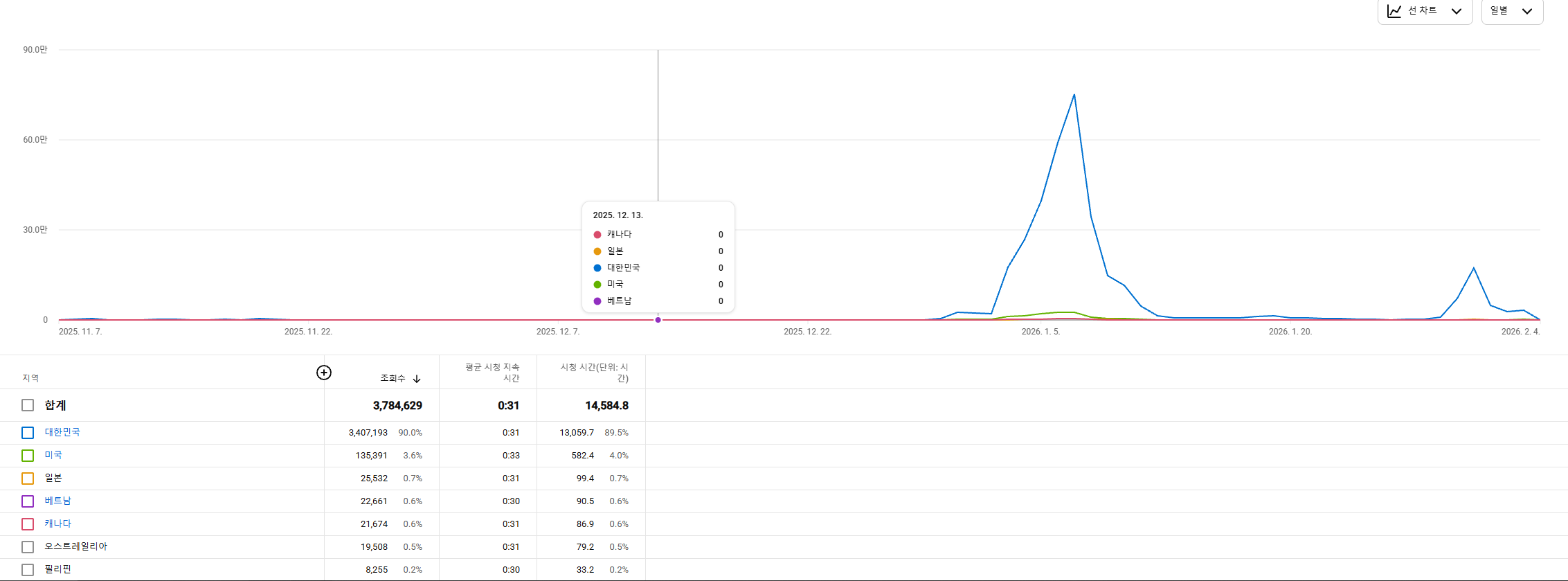Sort by 조회수 column header
1568x581 pixels.
(x=393, y=378)
